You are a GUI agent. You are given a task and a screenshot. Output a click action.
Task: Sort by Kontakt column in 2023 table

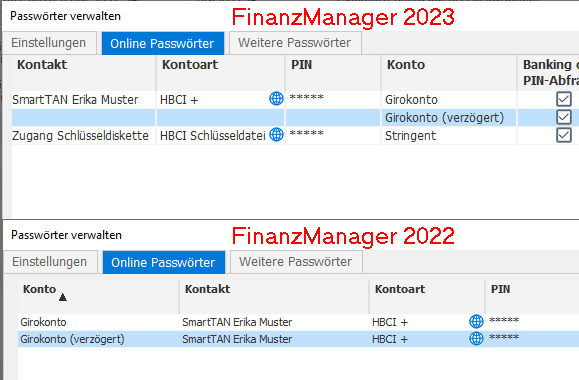[42, 65]
